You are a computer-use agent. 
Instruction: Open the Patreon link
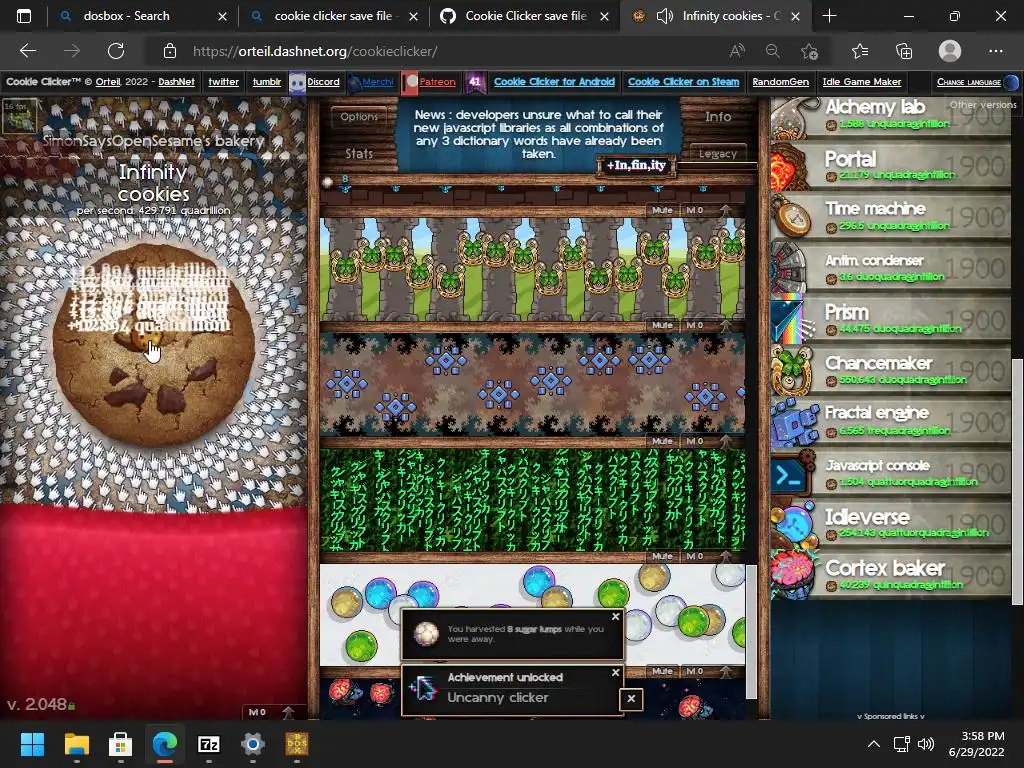coord(437,82)
